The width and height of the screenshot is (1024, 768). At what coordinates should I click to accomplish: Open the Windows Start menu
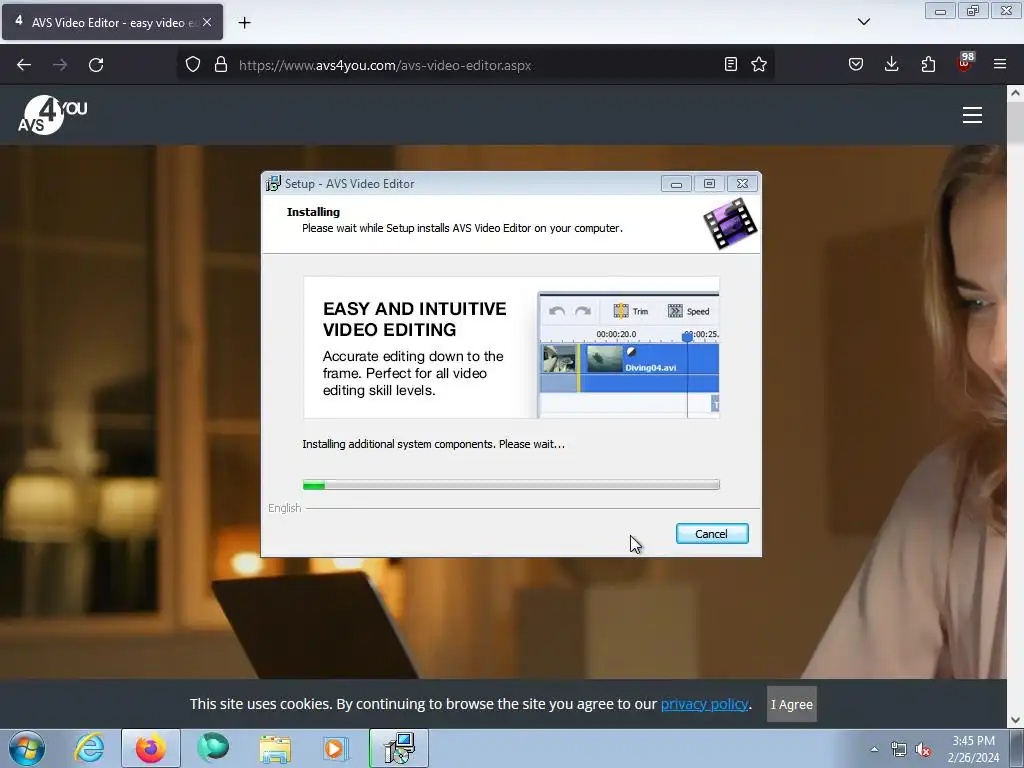[x=27, y=748]
